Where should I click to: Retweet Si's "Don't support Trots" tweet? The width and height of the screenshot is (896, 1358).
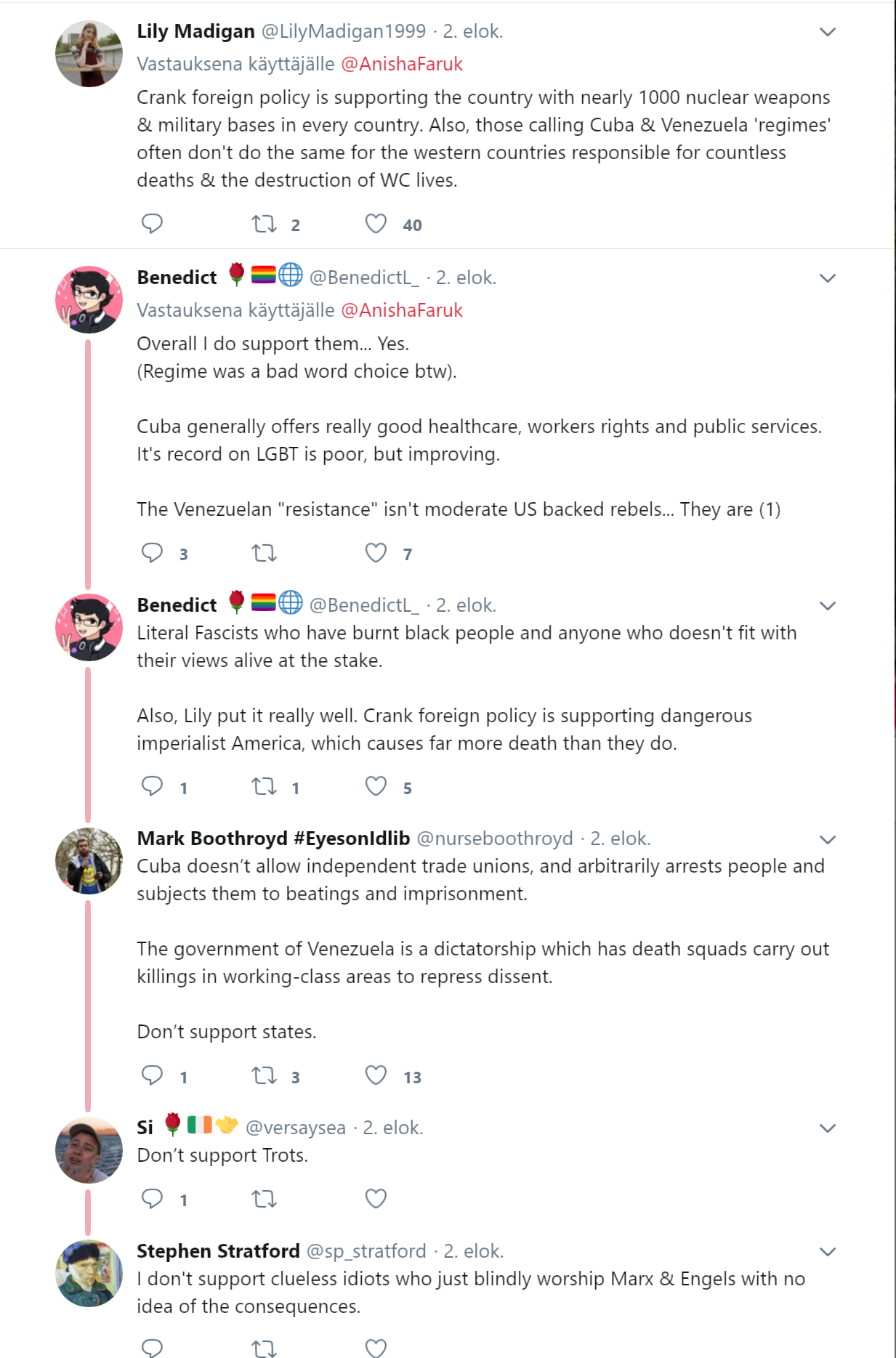click(x=265, y=1199)
